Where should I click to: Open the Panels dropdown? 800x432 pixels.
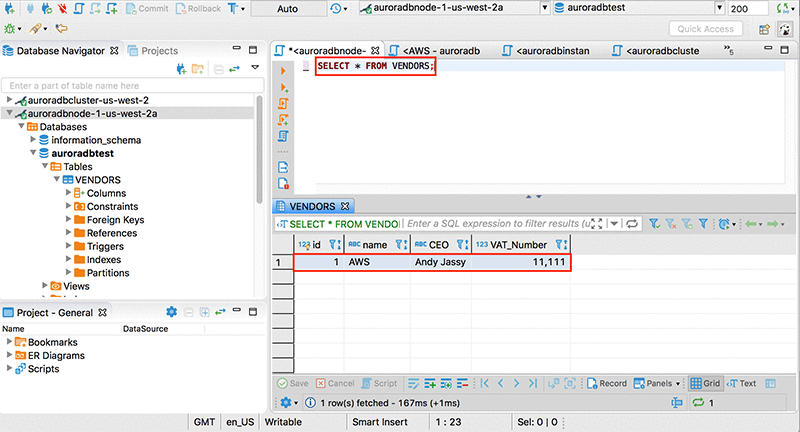(x=657, y=383)
